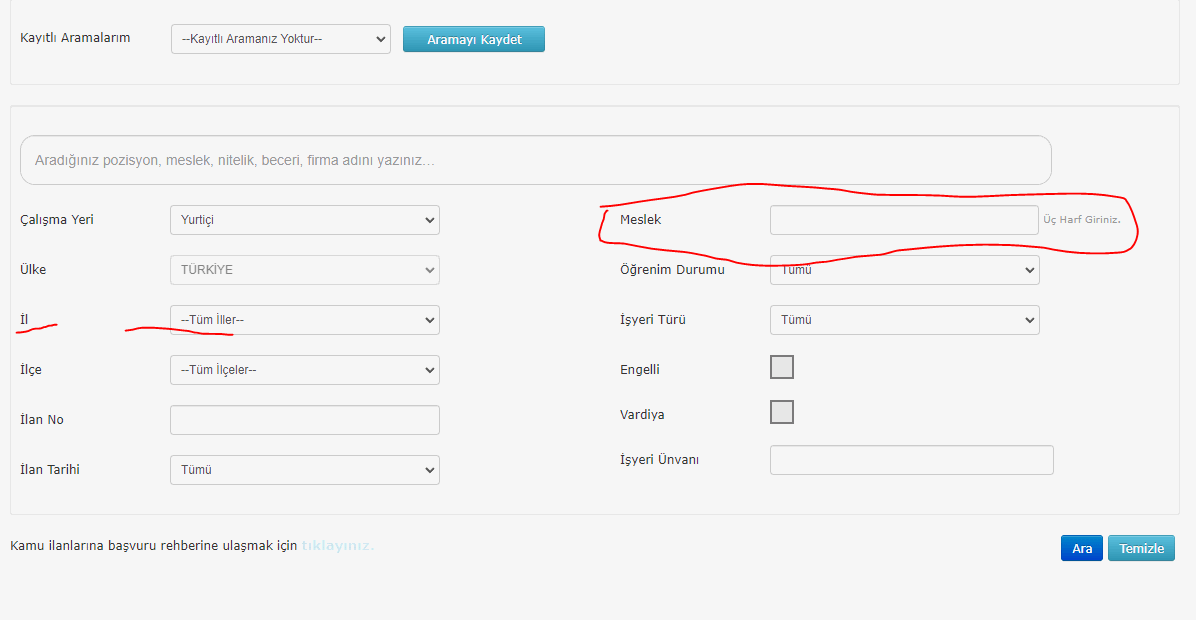This screenshot has height=620, width=1196.
Task: Open the Çalışma Yeri dropdown
Action: [304, 220]
